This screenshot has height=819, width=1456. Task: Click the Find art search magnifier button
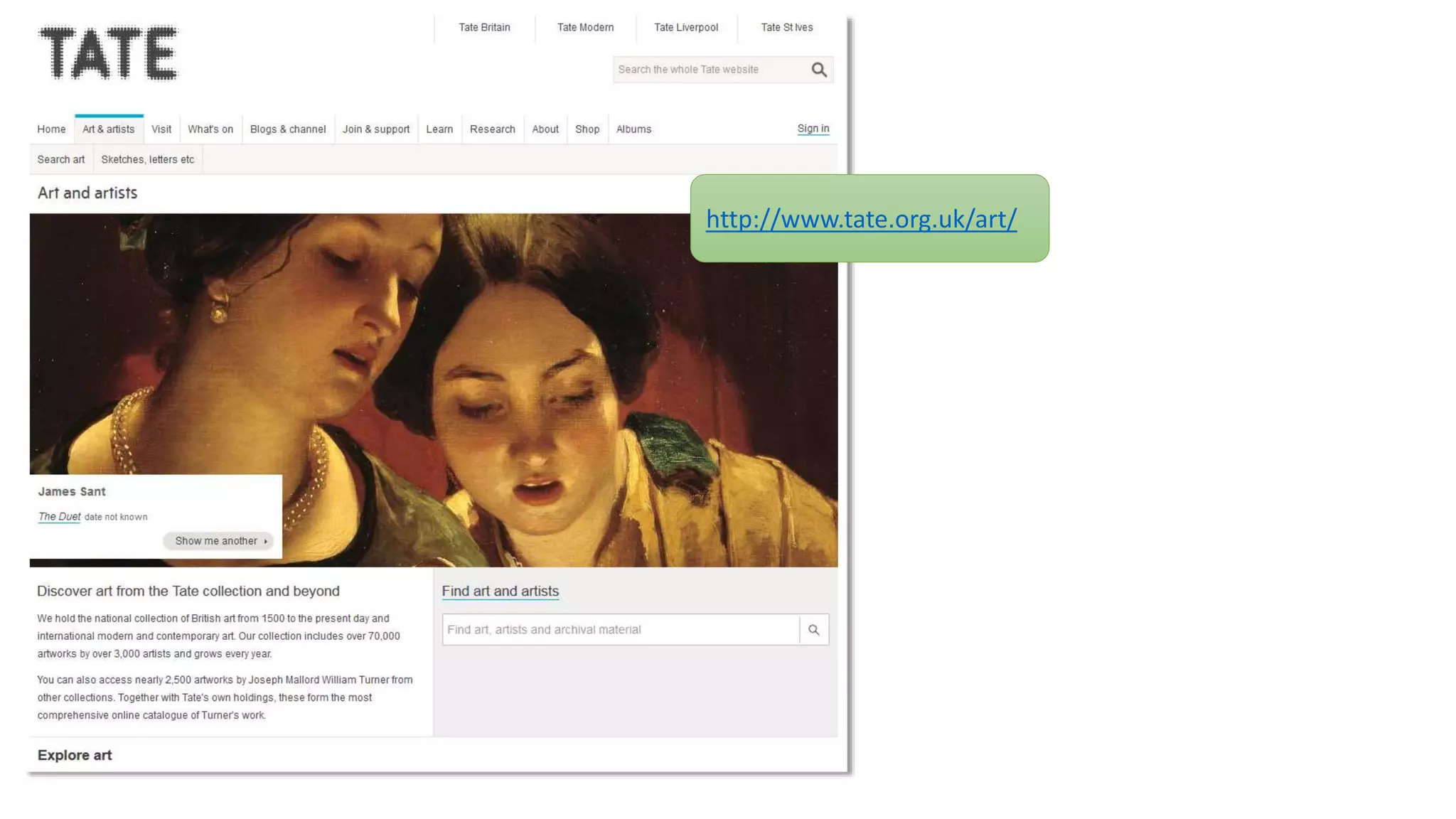[x=814, y=630]
